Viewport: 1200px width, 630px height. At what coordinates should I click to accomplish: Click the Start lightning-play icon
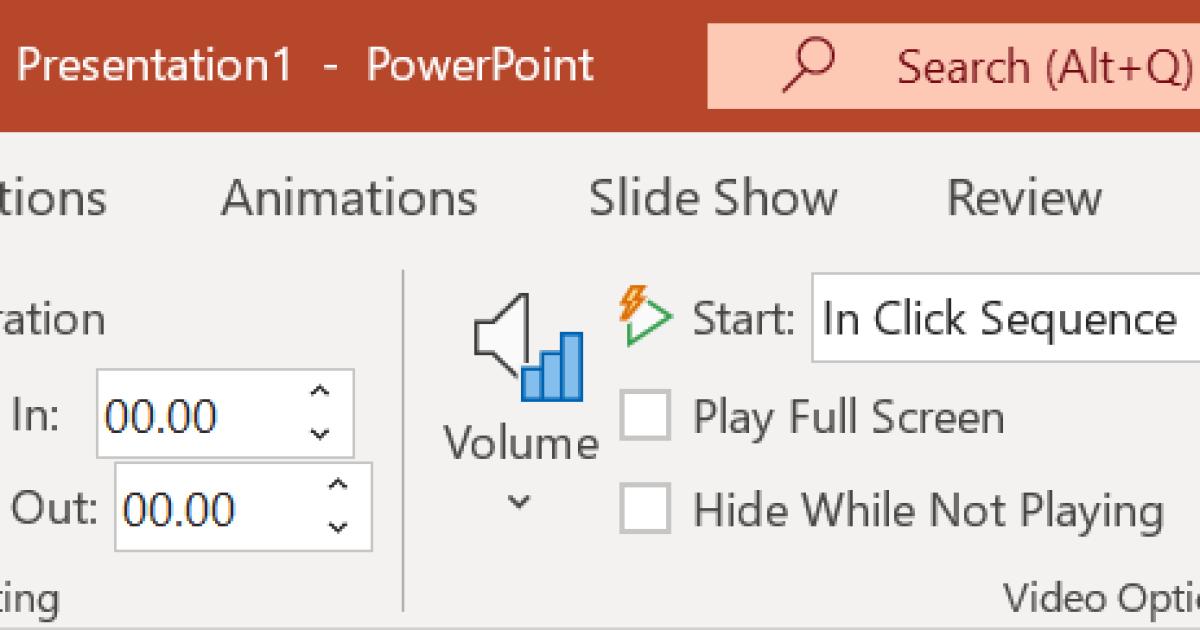pos(645,317)
